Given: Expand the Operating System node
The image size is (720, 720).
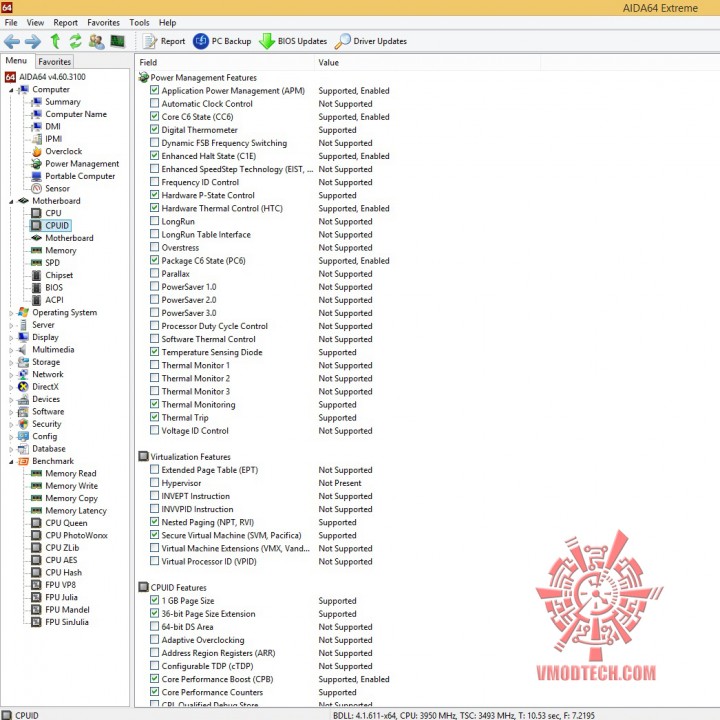Looking at the screenshot, I should pos(11,313).
